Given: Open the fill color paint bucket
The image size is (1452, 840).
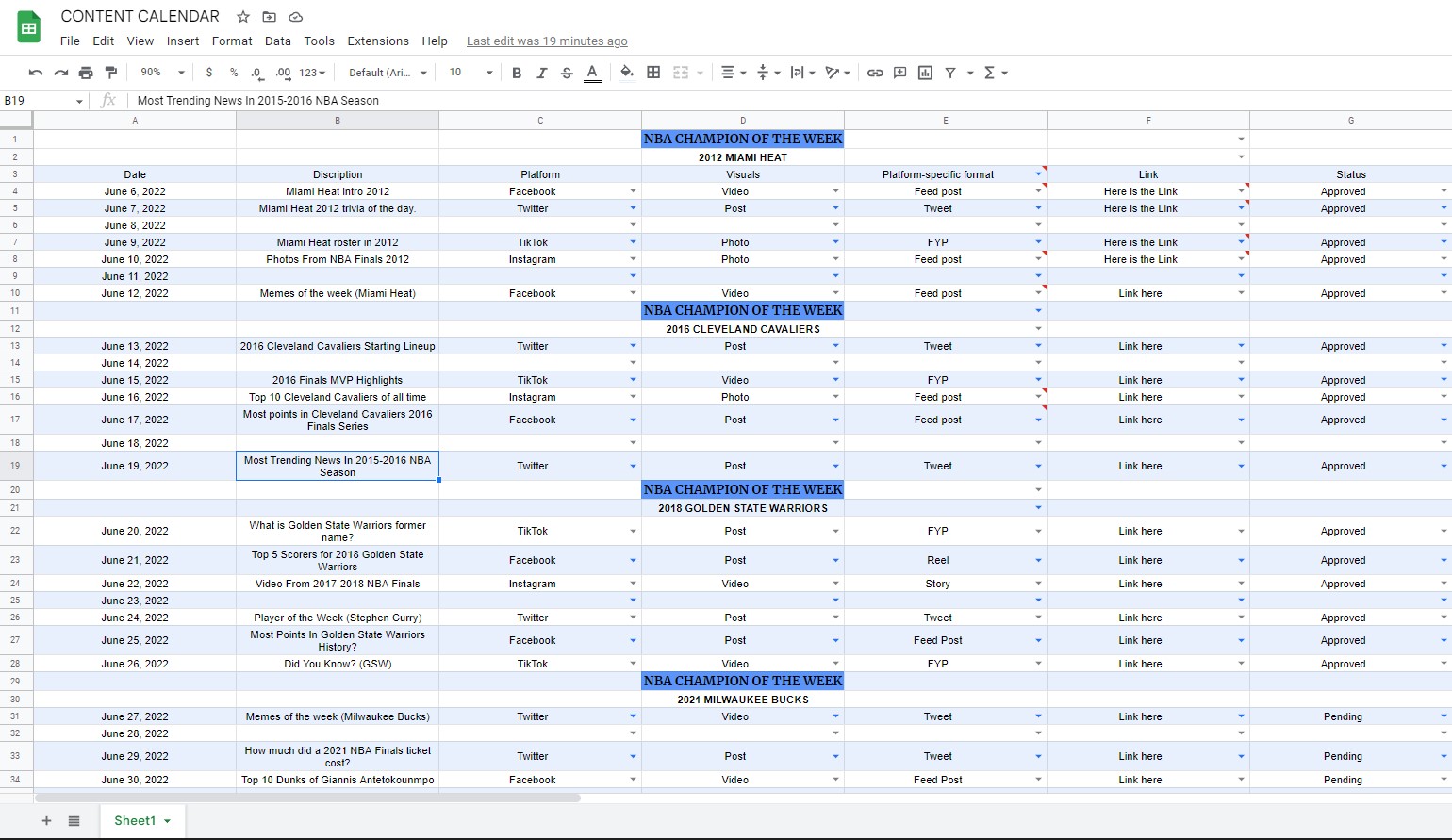Looking at the screenshot, I should click(x=626, y=73).
